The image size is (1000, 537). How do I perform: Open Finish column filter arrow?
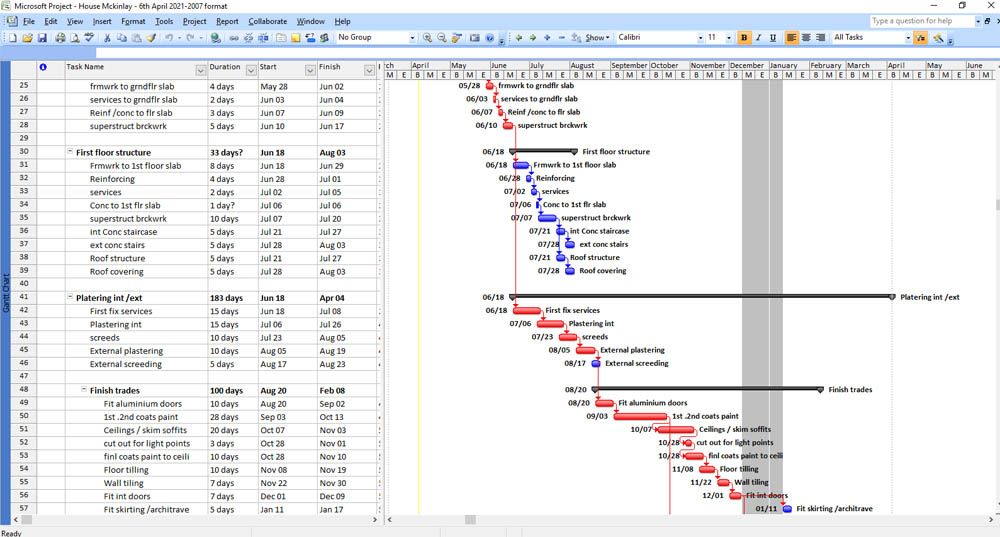click(x=369, y=70)
